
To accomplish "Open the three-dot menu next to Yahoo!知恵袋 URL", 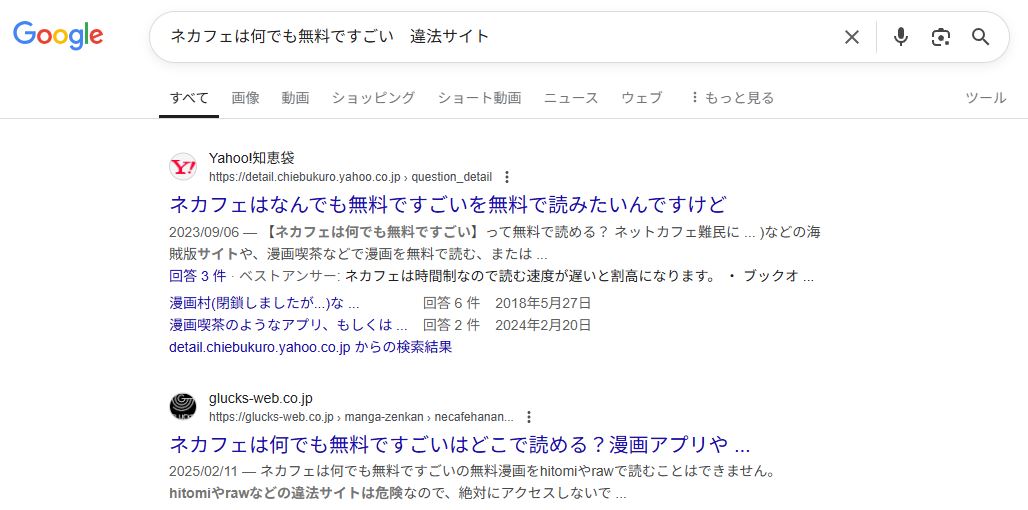I will pos(506,177).
